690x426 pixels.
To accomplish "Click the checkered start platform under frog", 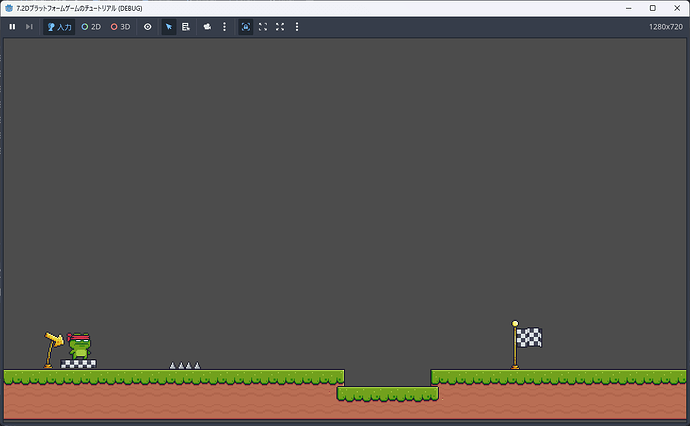I will coord(78,364).
